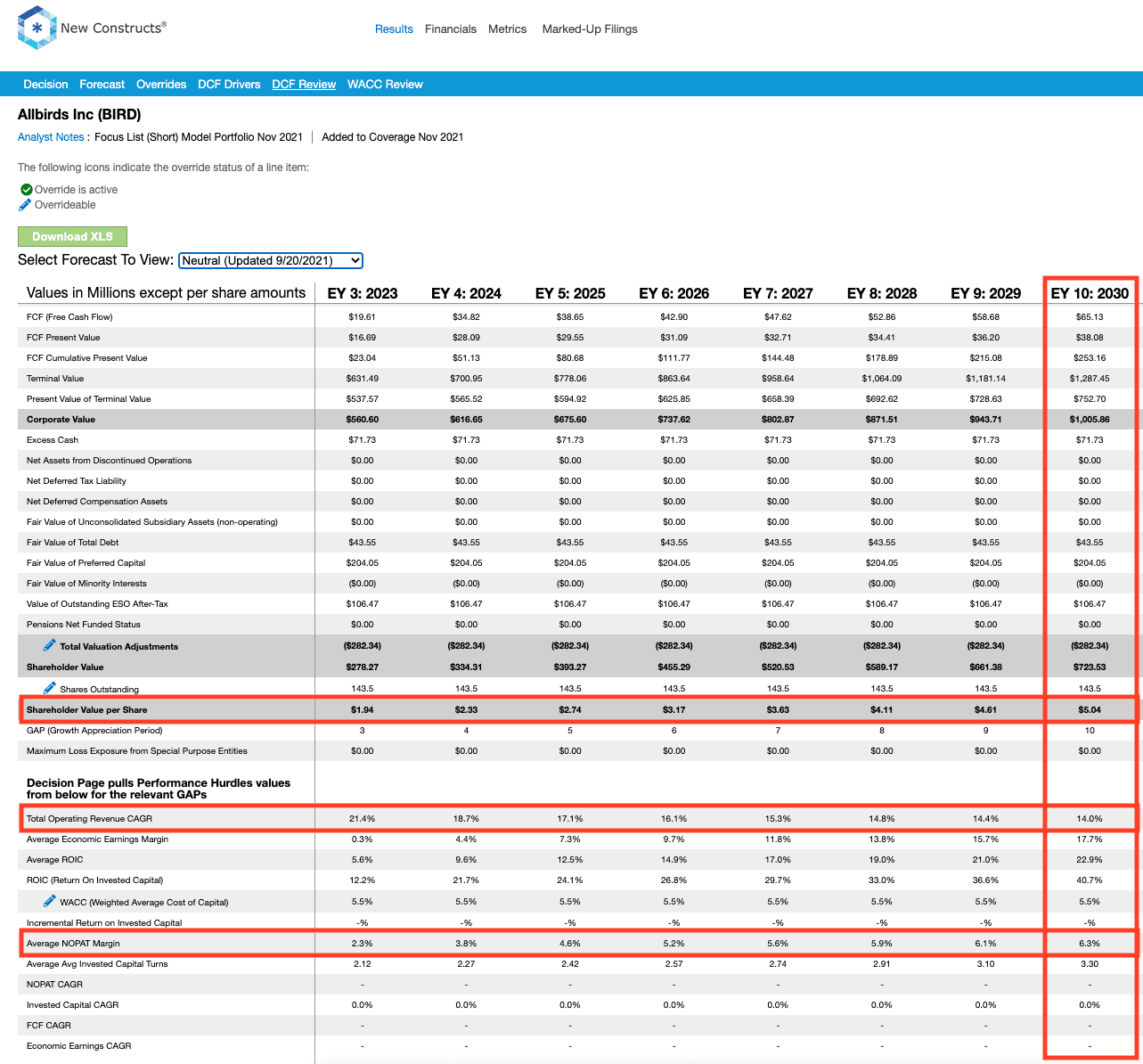Click Added to Coverage Nov 2021 text
Screen dimensions: 1143x1064
pos(393,137)
